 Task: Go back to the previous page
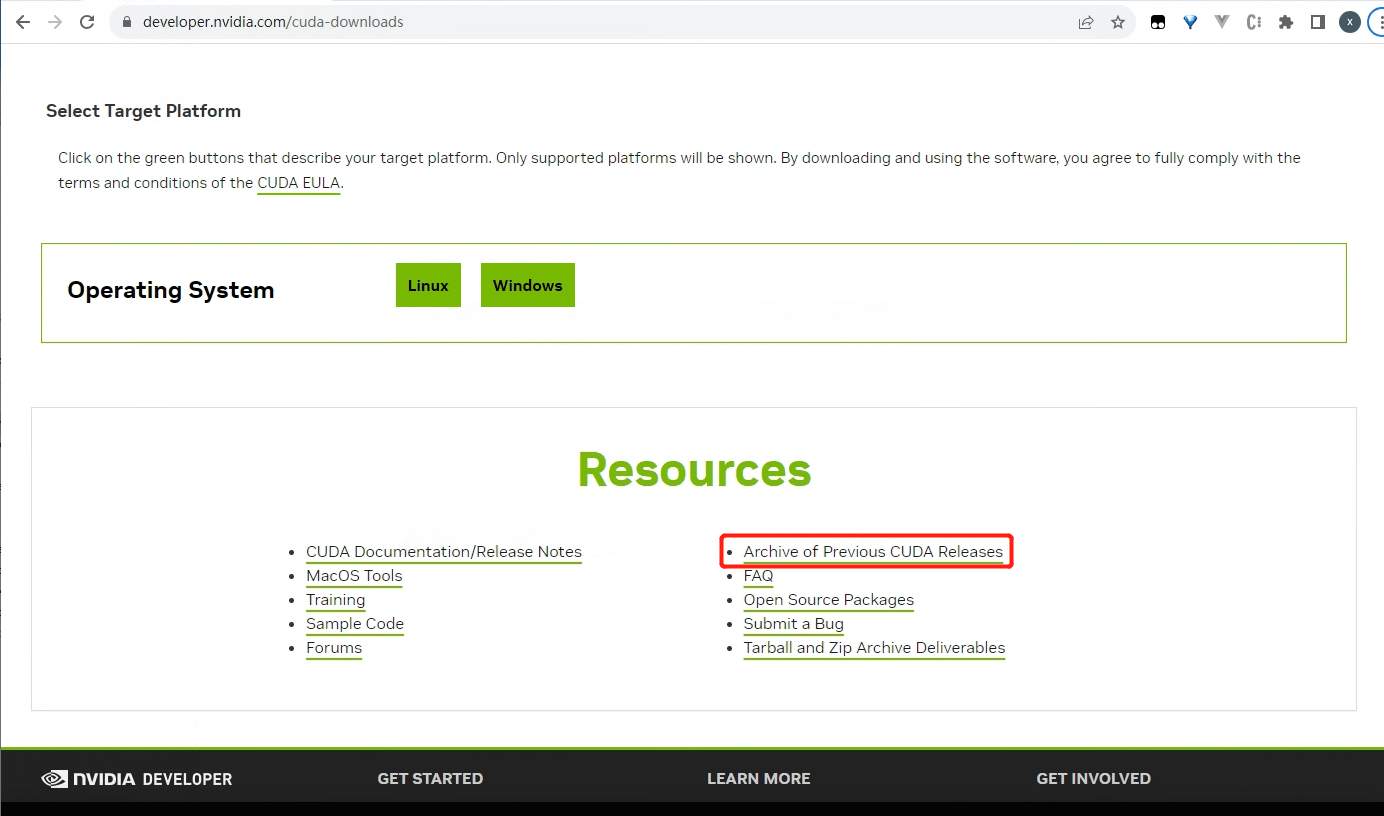click(23, 21)
